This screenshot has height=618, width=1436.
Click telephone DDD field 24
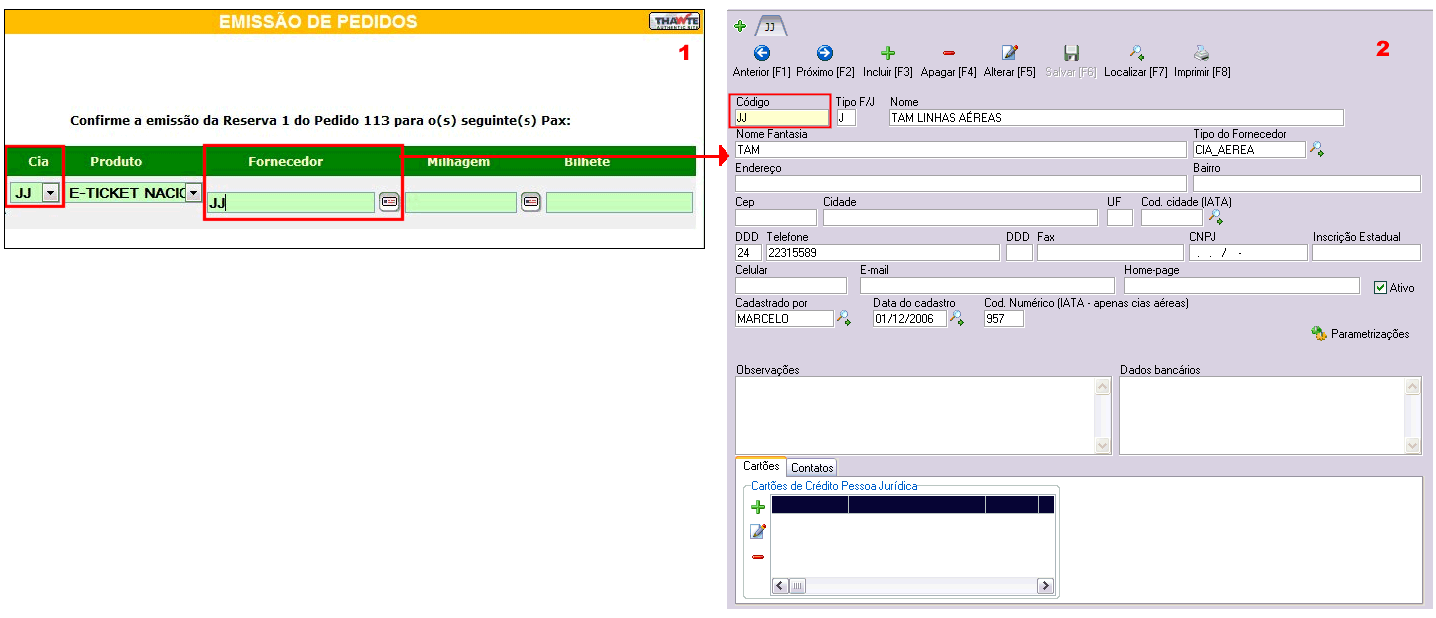tap(748, 253)
